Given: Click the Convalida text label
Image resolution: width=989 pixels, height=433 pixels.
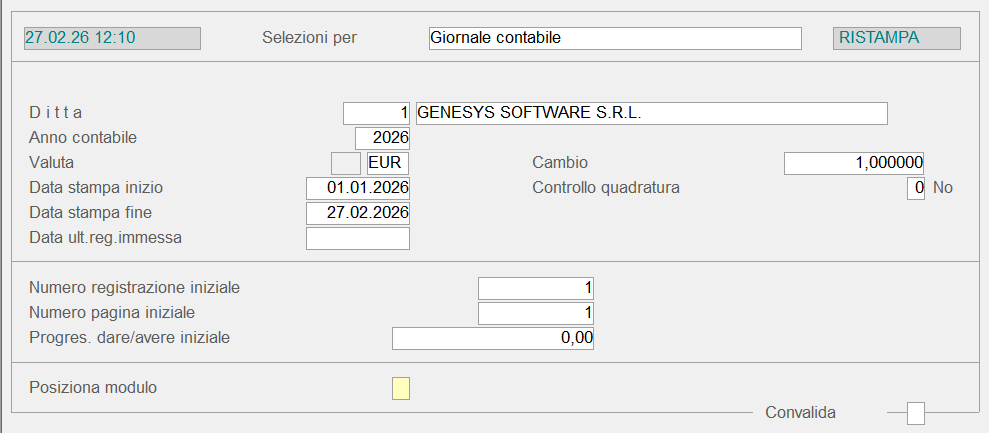Looking at the screenshot, I should (x=800, y=412).
